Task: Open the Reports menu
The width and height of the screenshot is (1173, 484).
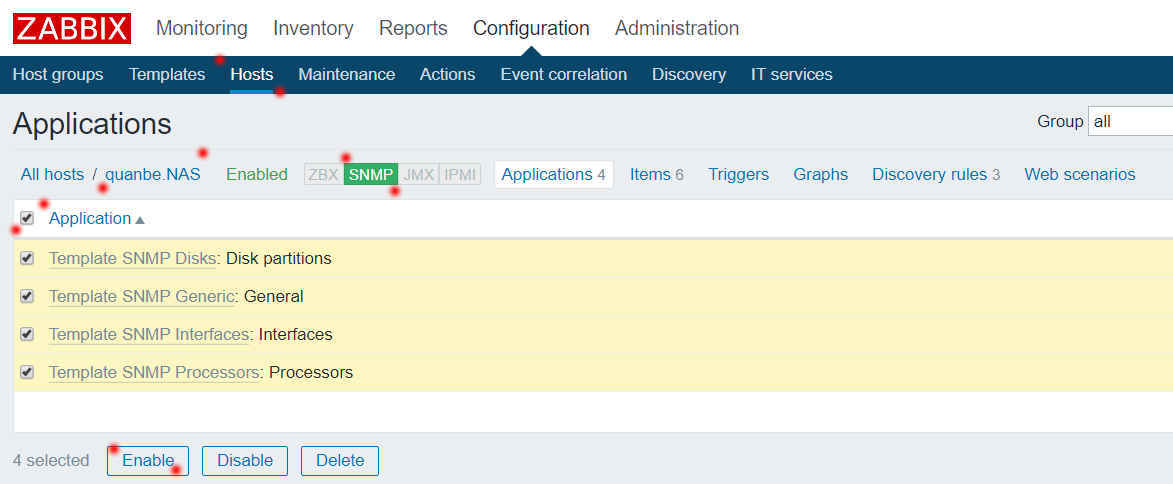Action: [413, 28]
